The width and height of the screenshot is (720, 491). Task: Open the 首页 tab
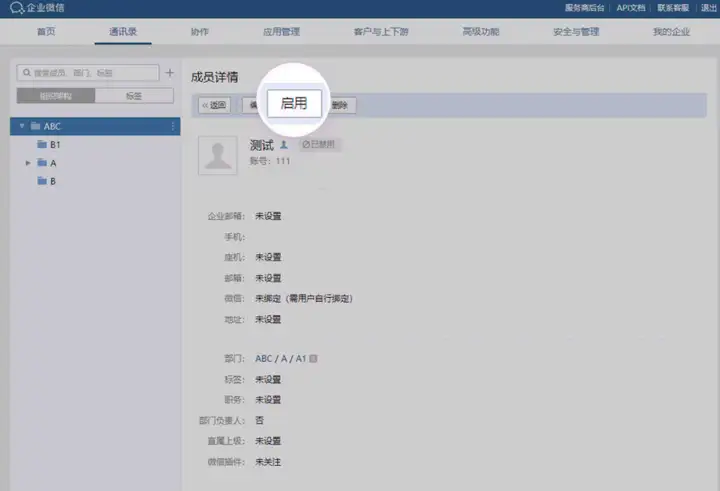click(x=46, y=32)
